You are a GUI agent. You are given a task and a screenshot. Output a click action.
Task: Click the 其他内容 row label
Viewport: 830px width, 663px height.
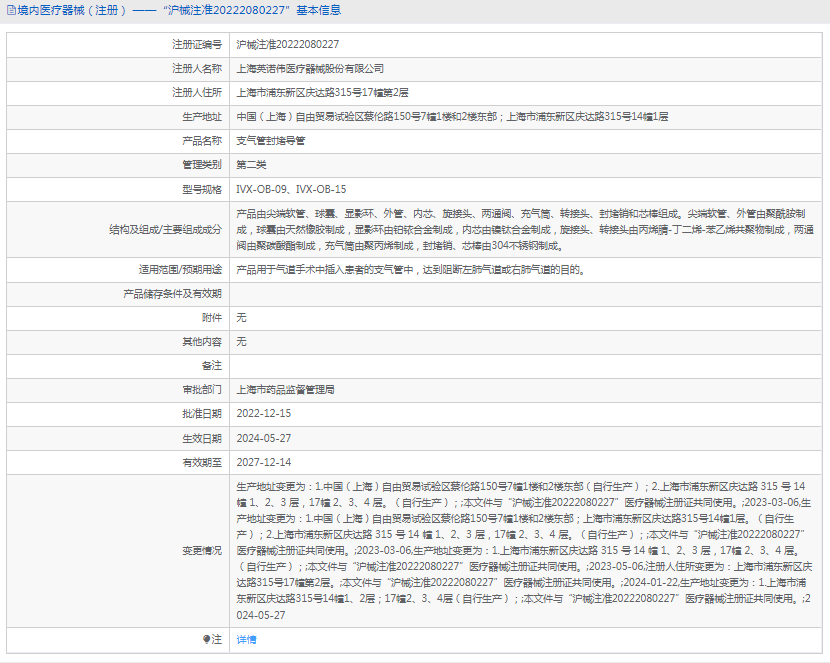(x=202, y=342)
